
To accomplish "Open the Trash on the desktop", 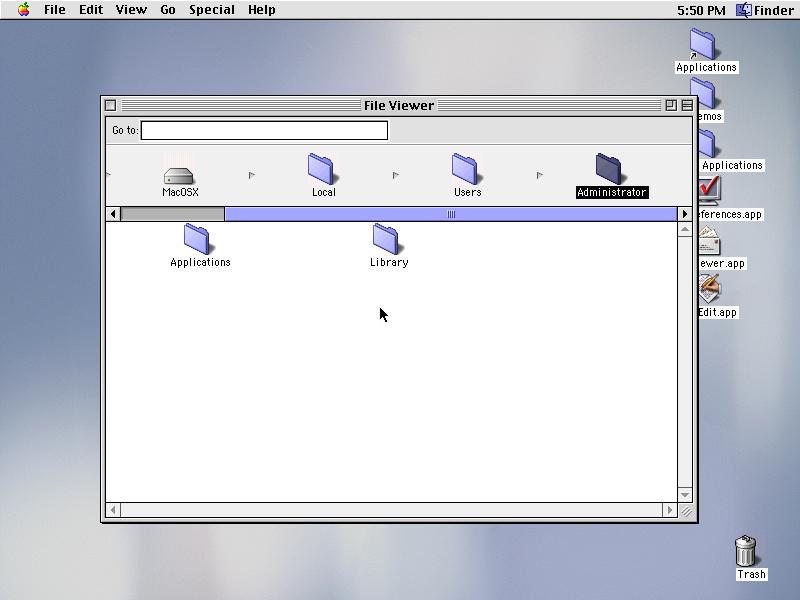I will [745, 551].
